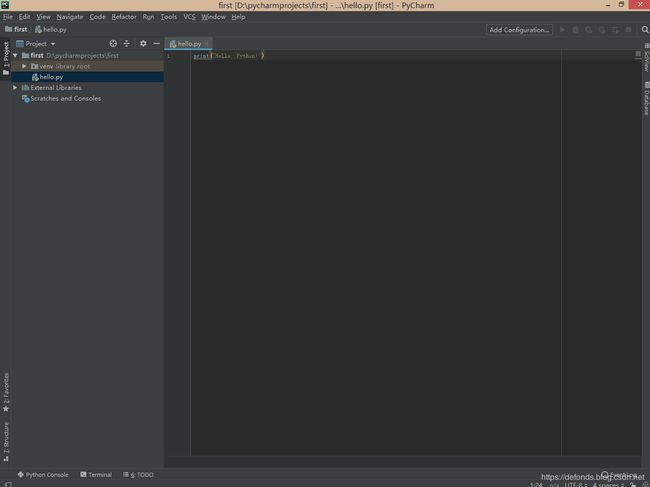Click the tool window quick-access icon bottom-left
Screen dimensions: 650x487
click(x=8, y=484)
